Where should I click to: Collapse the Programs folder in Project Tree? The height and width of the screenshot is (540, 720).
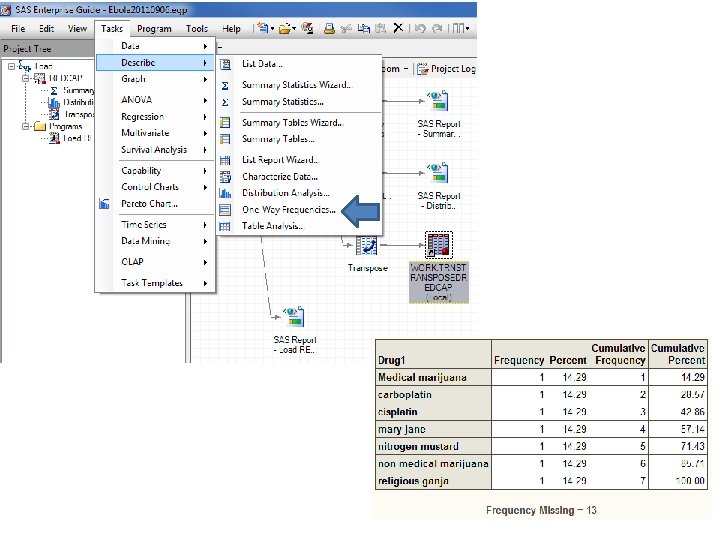pyautogui.click(x=26, y=126)
